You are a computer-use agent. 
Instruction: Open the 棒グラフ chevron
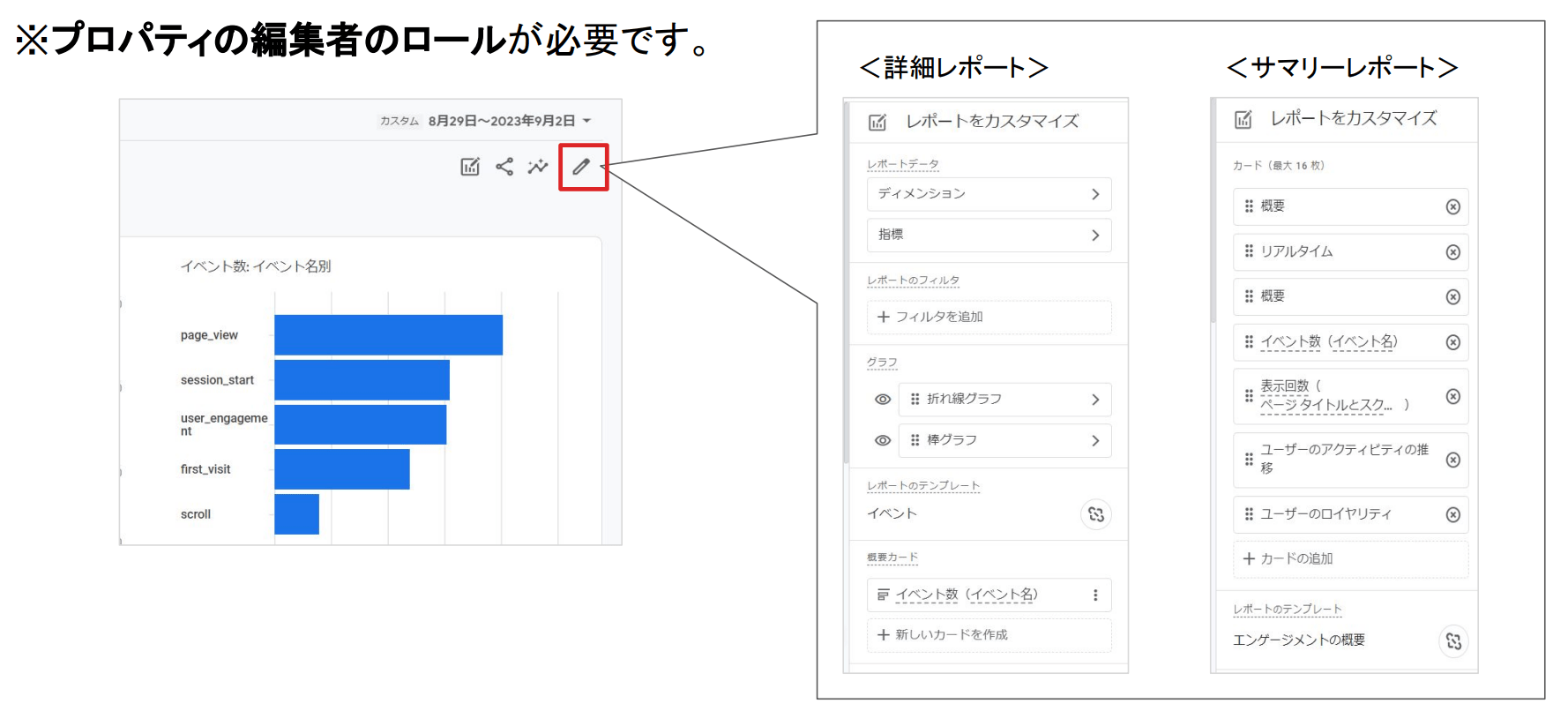pyautogui.click(x=1095, y=440)
